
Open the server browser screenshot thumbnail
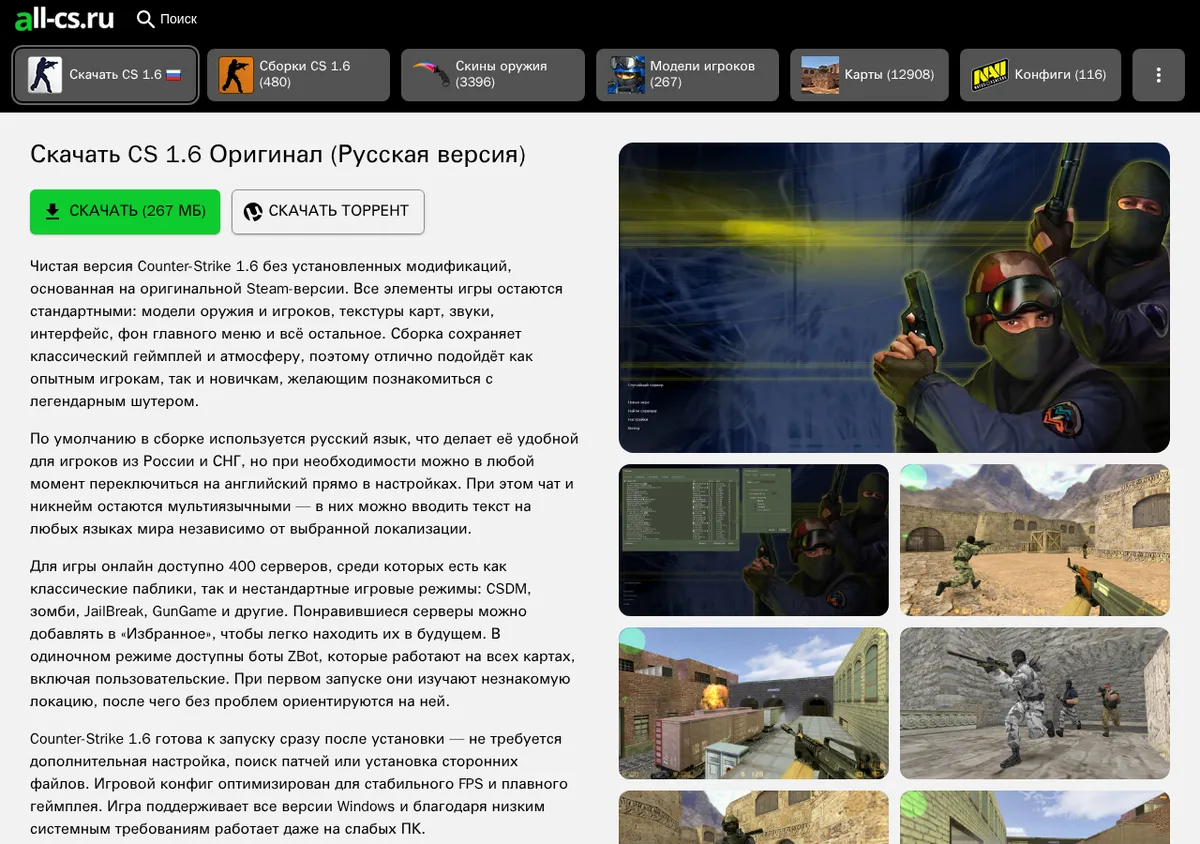tap(754, 540)
